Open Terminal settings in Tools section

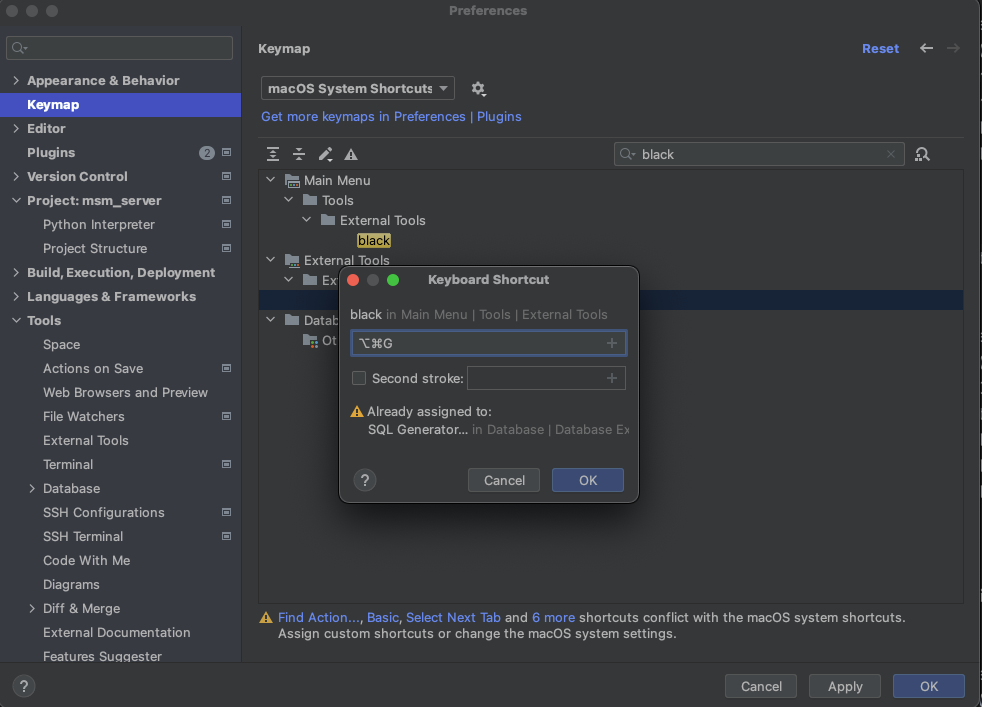pyautogui.click(x=67, y=464)
